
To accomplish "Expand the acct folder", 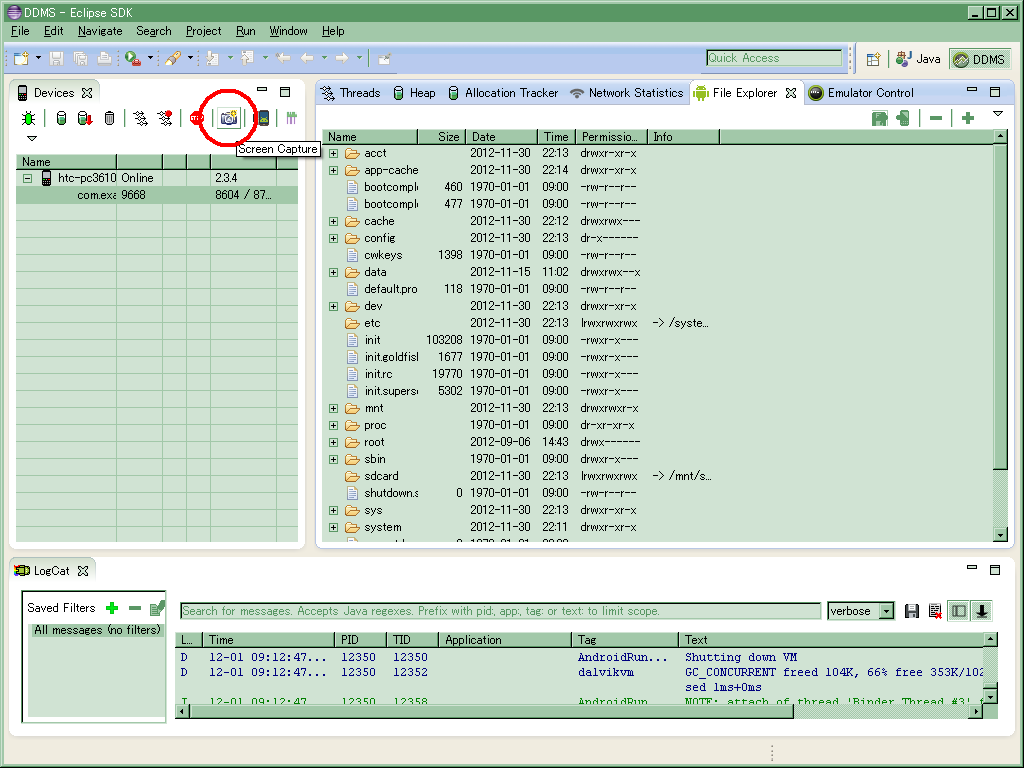I will tap(334, 153).
